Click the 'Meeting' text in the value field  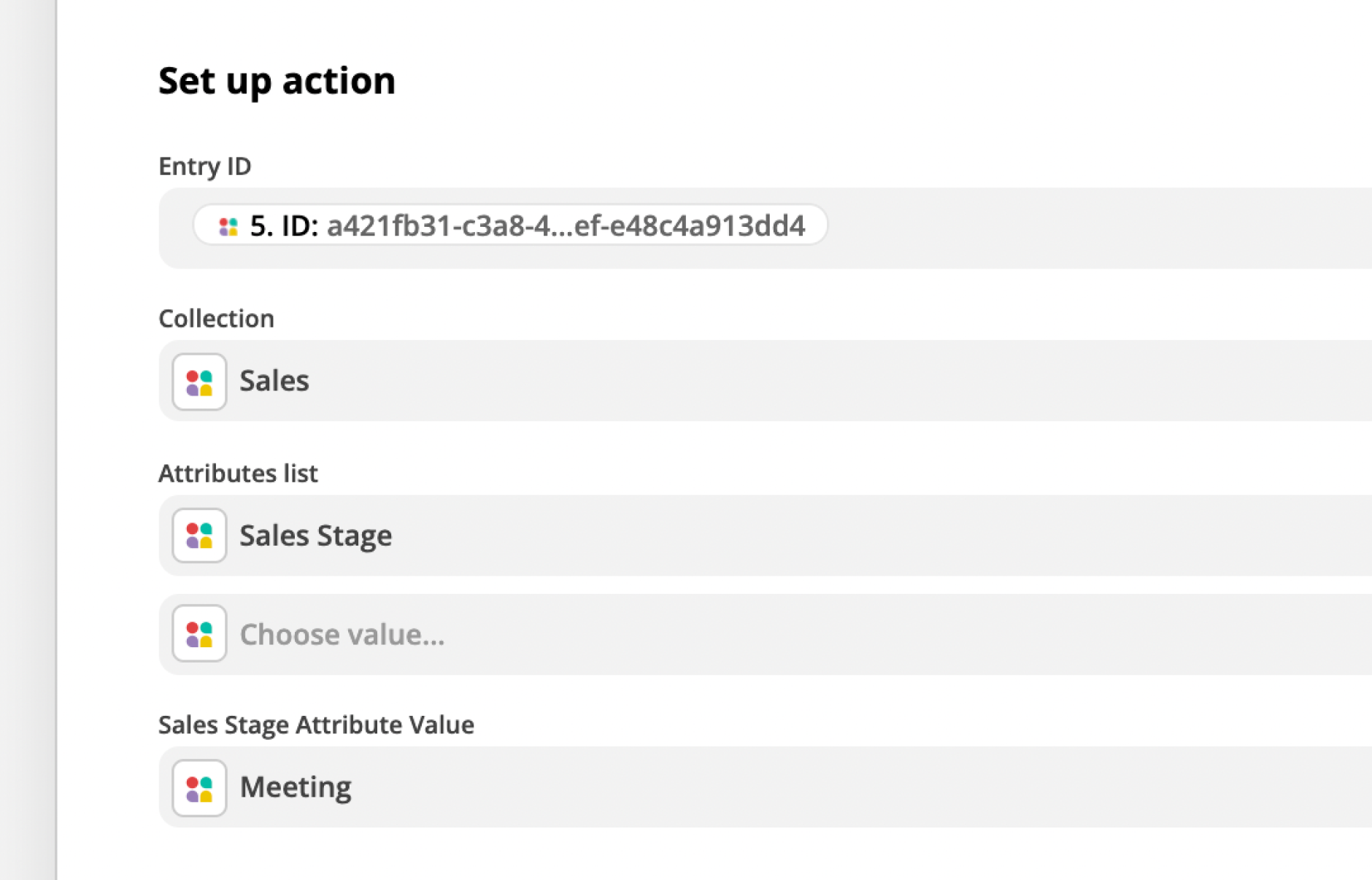pyautogui.click(x=296, y=787)
